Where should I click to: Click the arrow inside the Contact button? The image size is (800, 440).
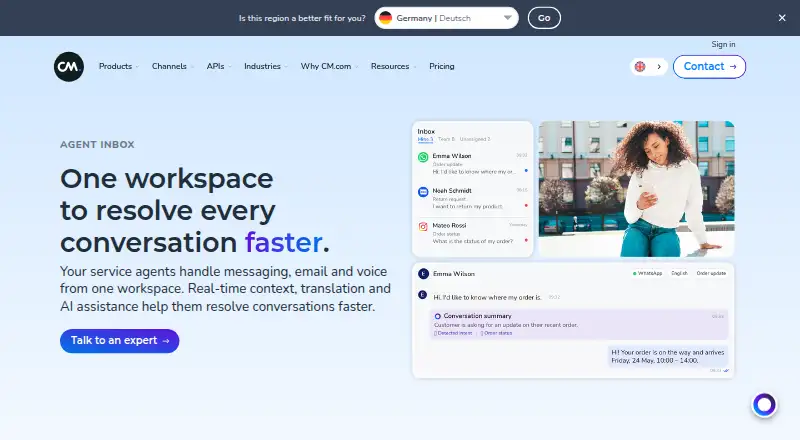click(733, 66)
